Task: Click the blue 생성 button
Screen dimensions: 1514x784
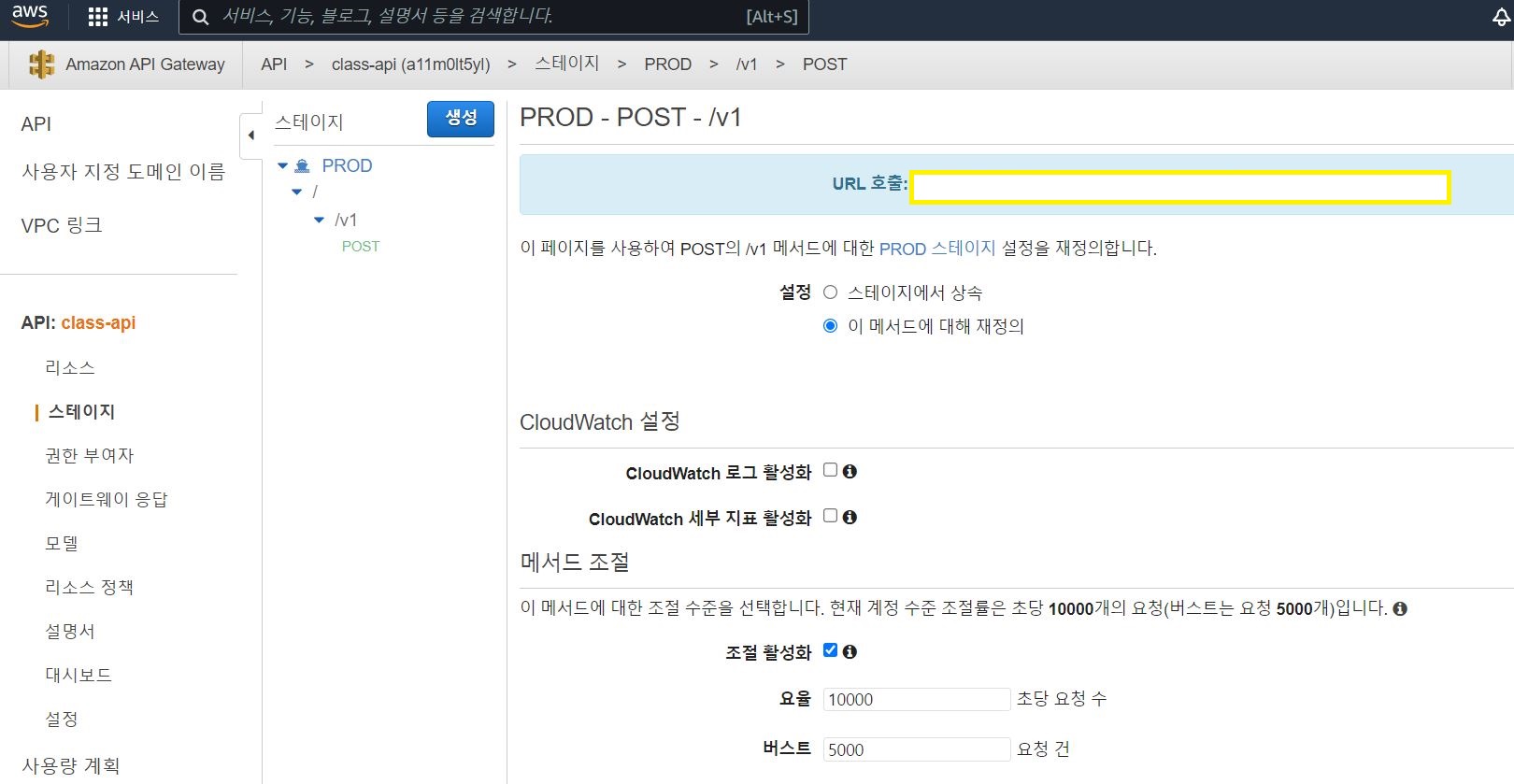Action: pos(461,119)
